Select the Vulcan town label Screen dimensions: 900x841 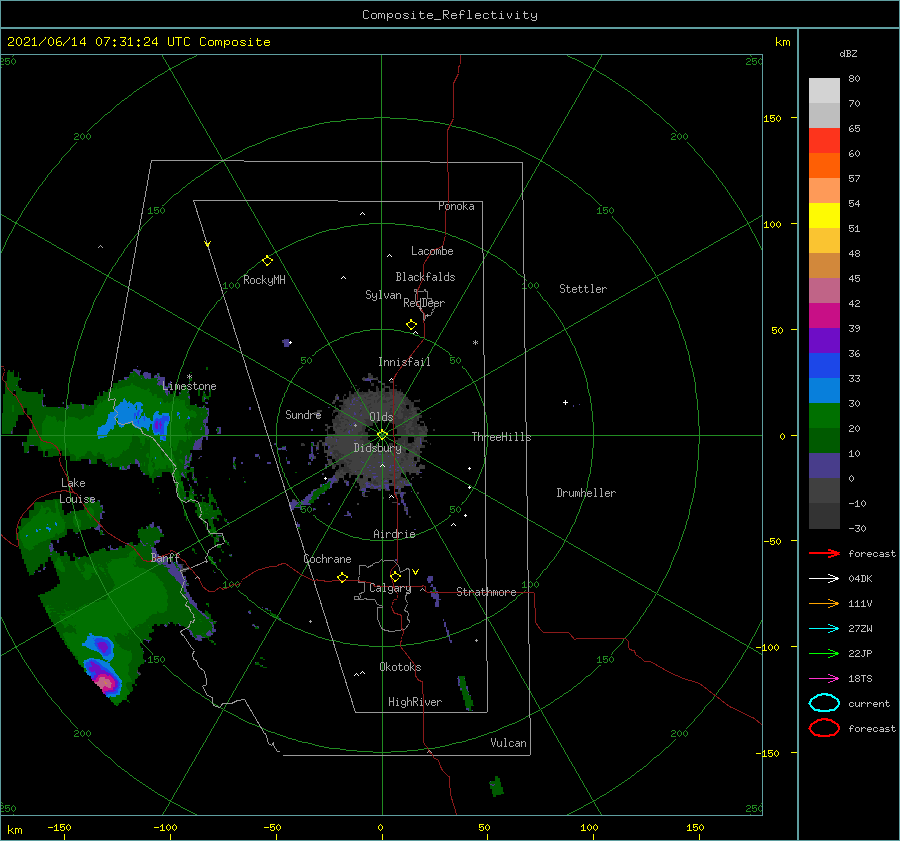[508, 743]
